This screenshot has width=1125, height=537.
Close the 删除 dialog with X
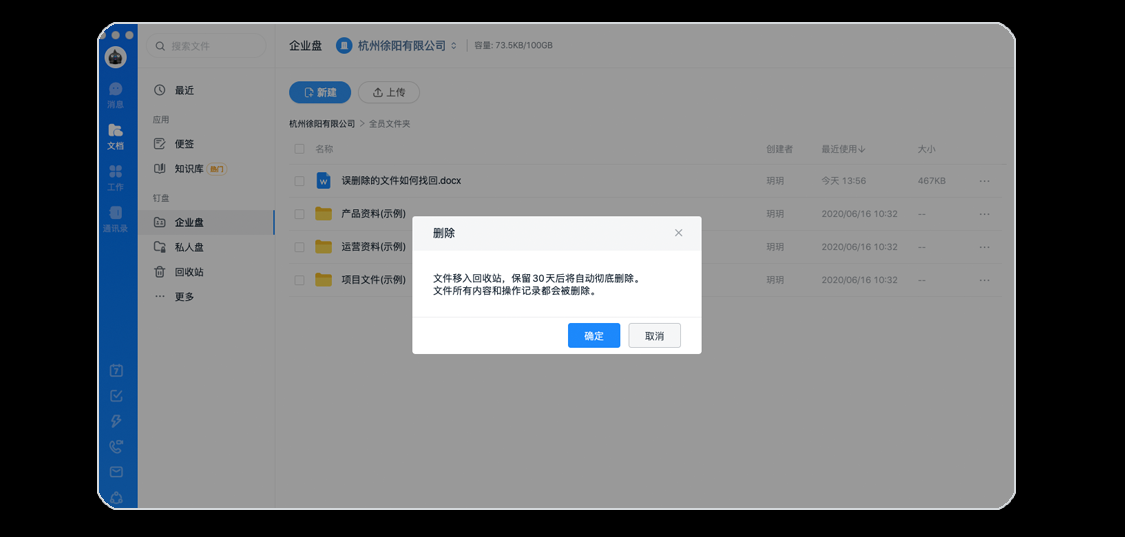(x=678, y=233)
